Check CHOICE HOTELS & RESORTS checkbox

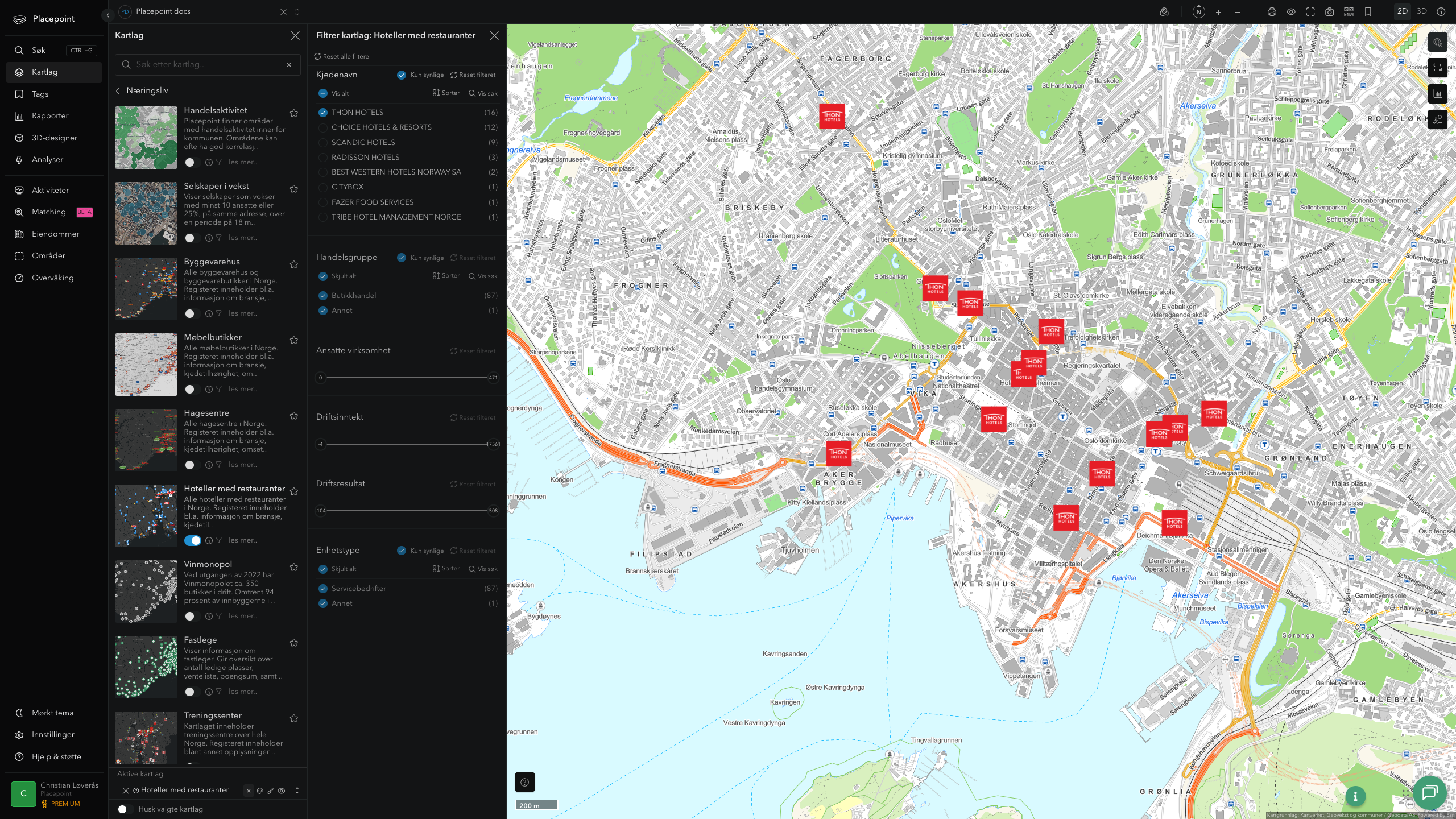(323, 127)
